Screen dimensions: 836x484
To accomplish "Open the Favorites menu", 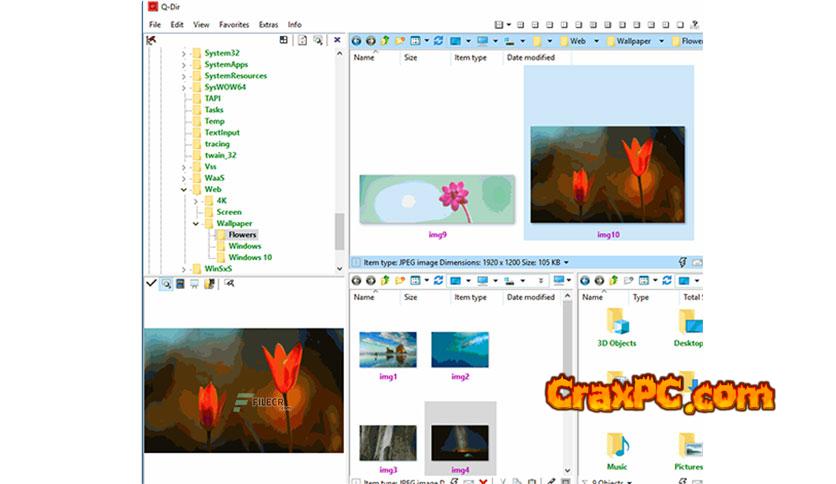I will pos(234,24).
